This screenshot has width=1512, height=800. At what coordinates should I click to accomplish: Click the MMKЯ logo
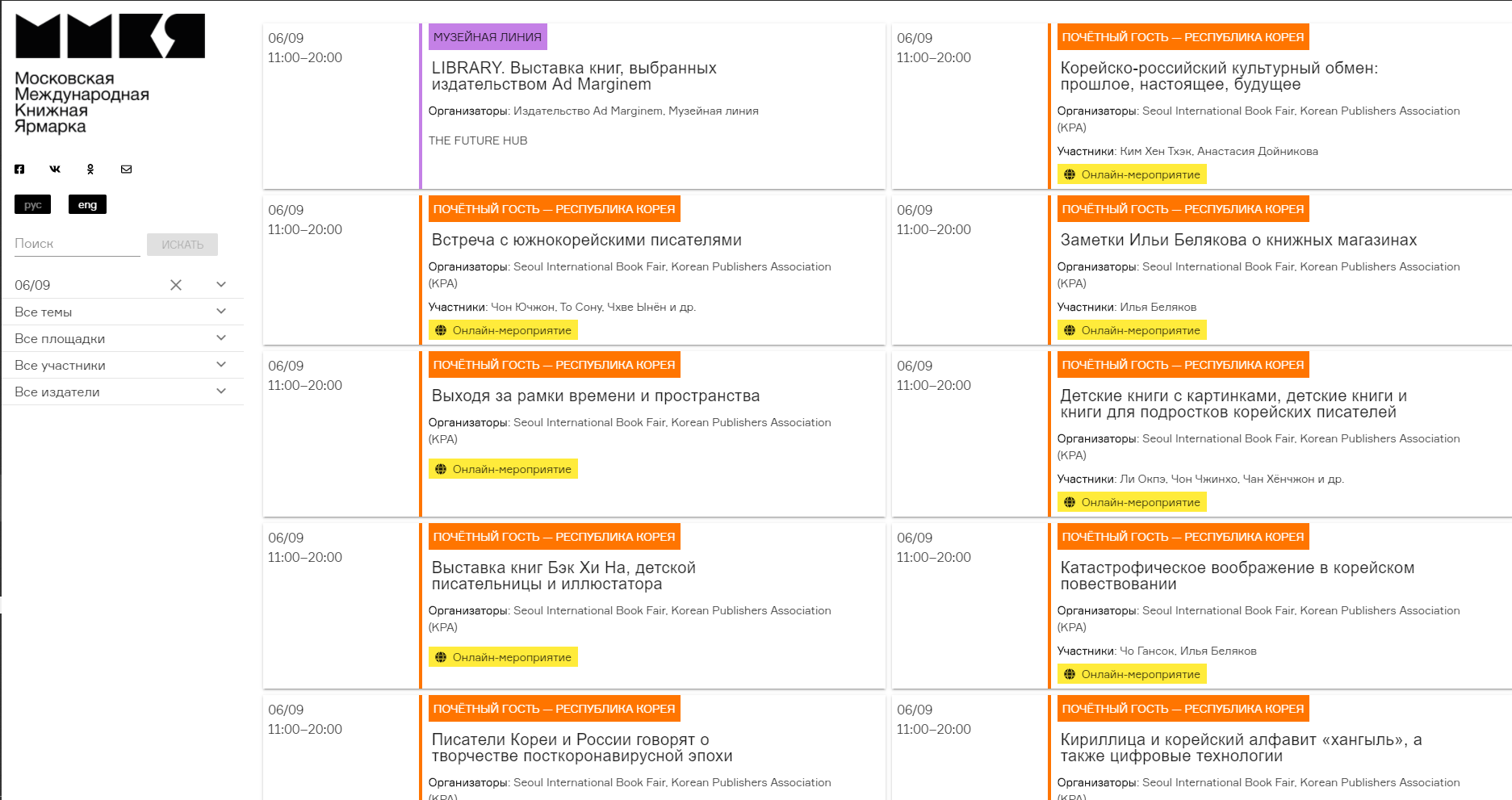[x=110, y=36]
